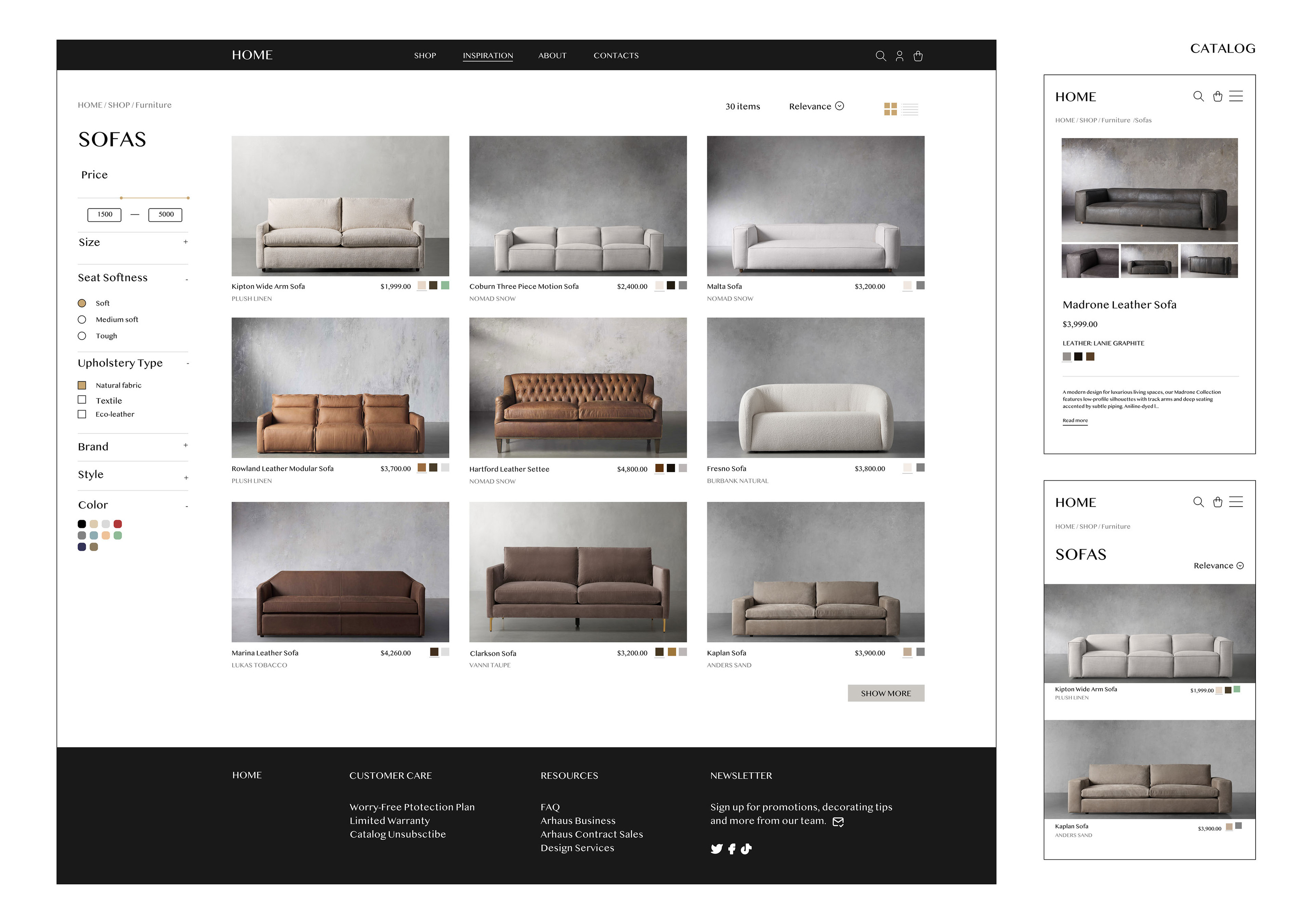Expand the Size filter section
Image resolution: width=1313 pixels, height=924 pixels.
pos(185,242)
